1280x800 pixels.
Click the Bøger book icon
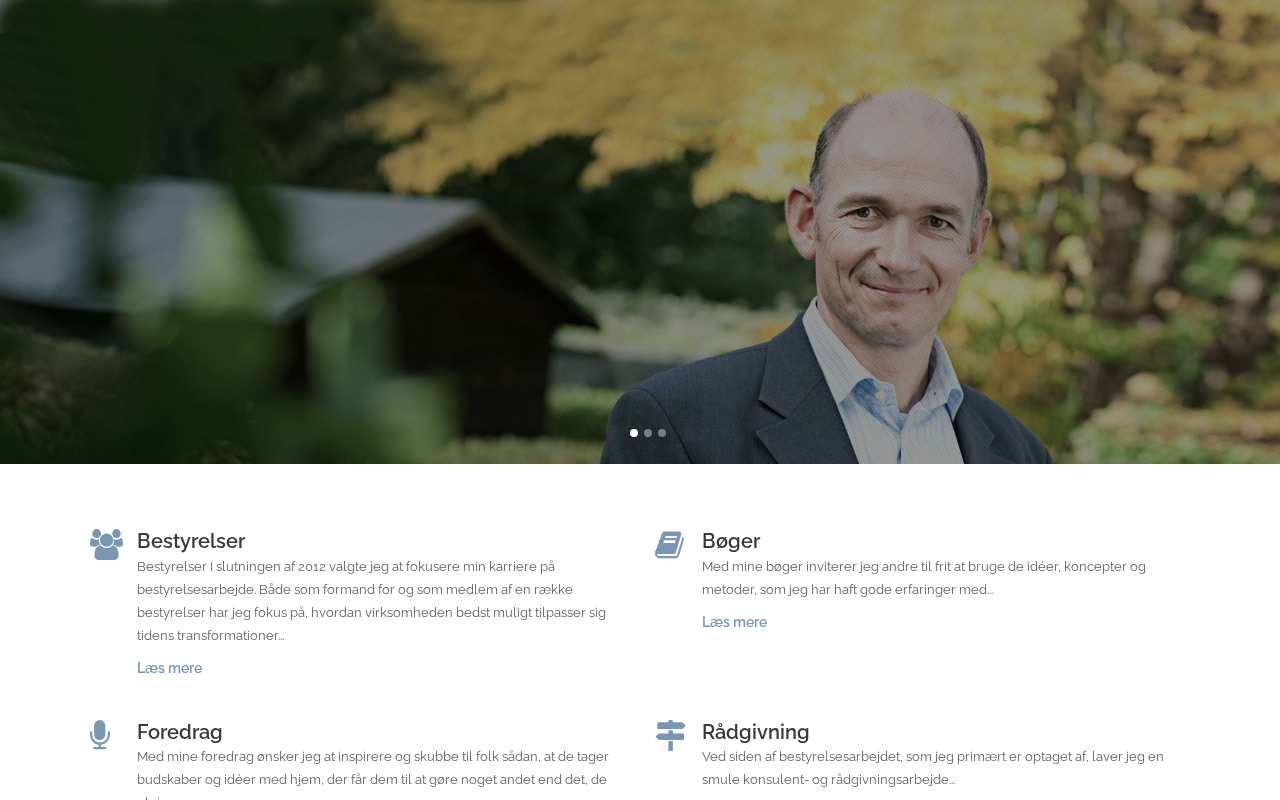point(670,544)
